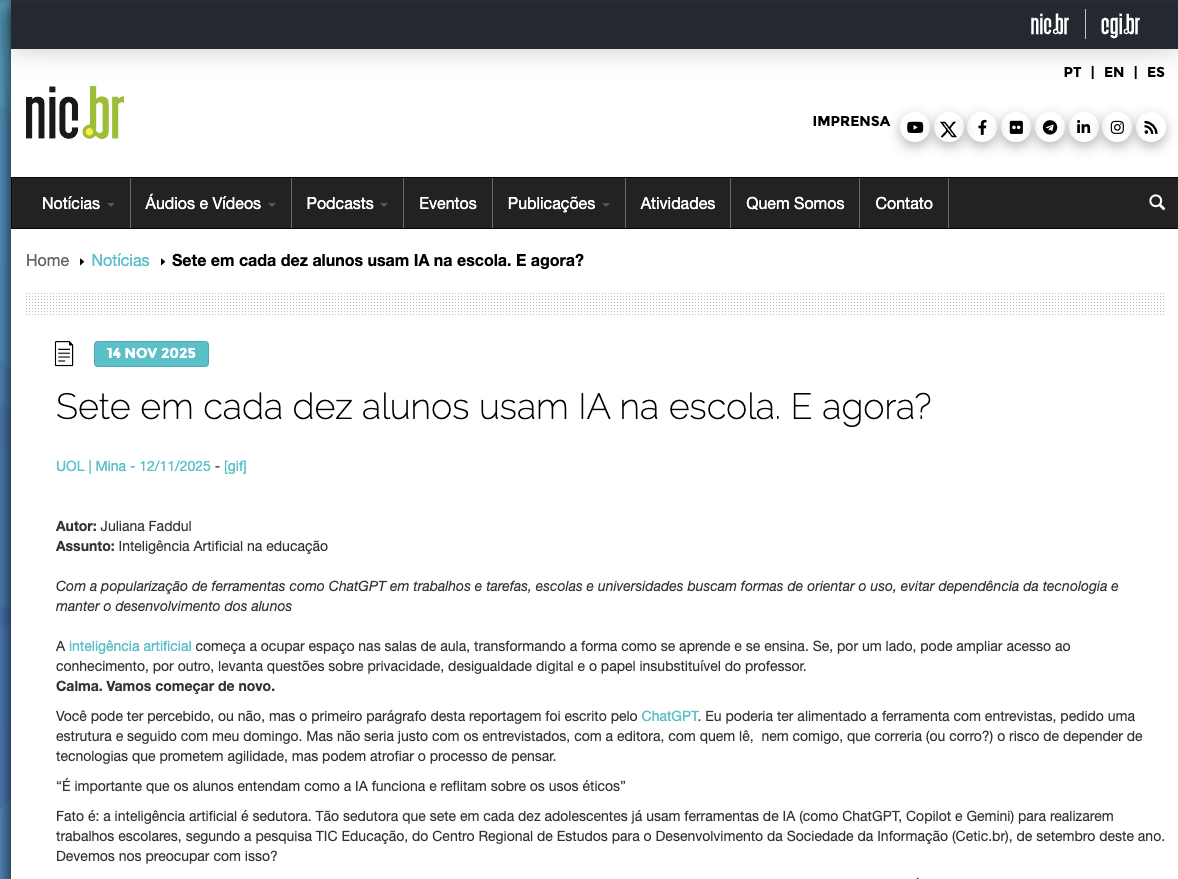The height and width of the screenshot is (879, 1178).
Task: Click the 14 NOV 2025 date badge
Action: [x=151, y=353]
